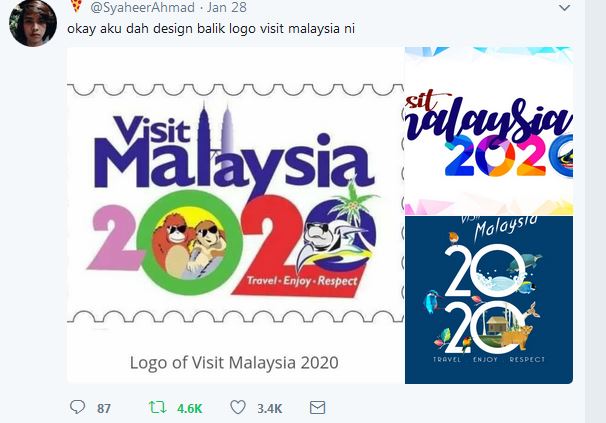Open the author's profile picture
The width and height of the screenshot is (606, 423).
(x=33, y=24)
